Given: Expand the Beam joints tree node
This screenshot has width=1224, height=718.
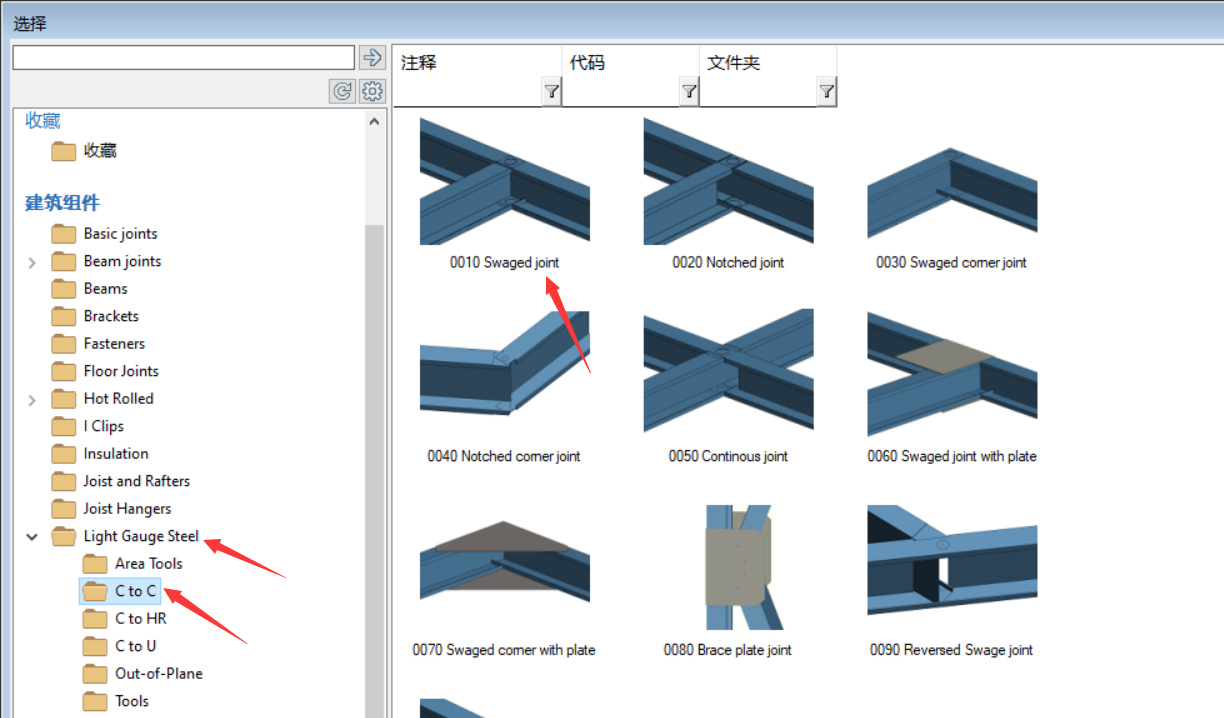Looking at the screenshot, I should pyautogui.click(x=32, y=262).
